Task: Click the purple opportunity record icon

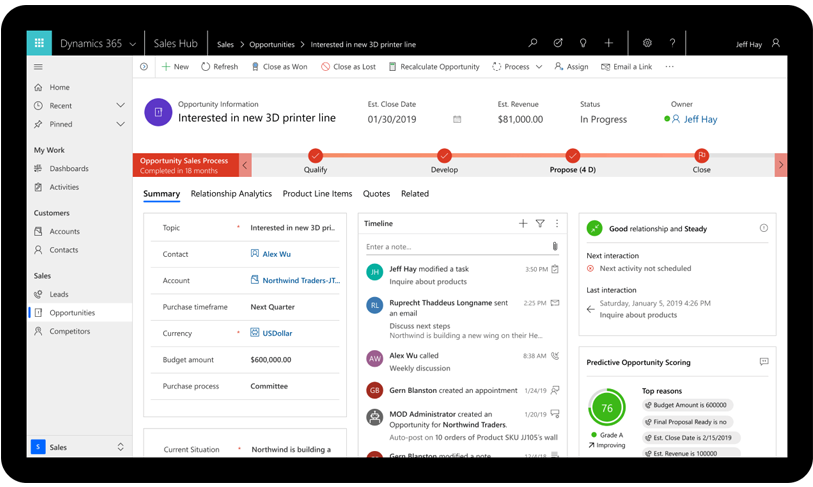Action: [x=158, y=112]
